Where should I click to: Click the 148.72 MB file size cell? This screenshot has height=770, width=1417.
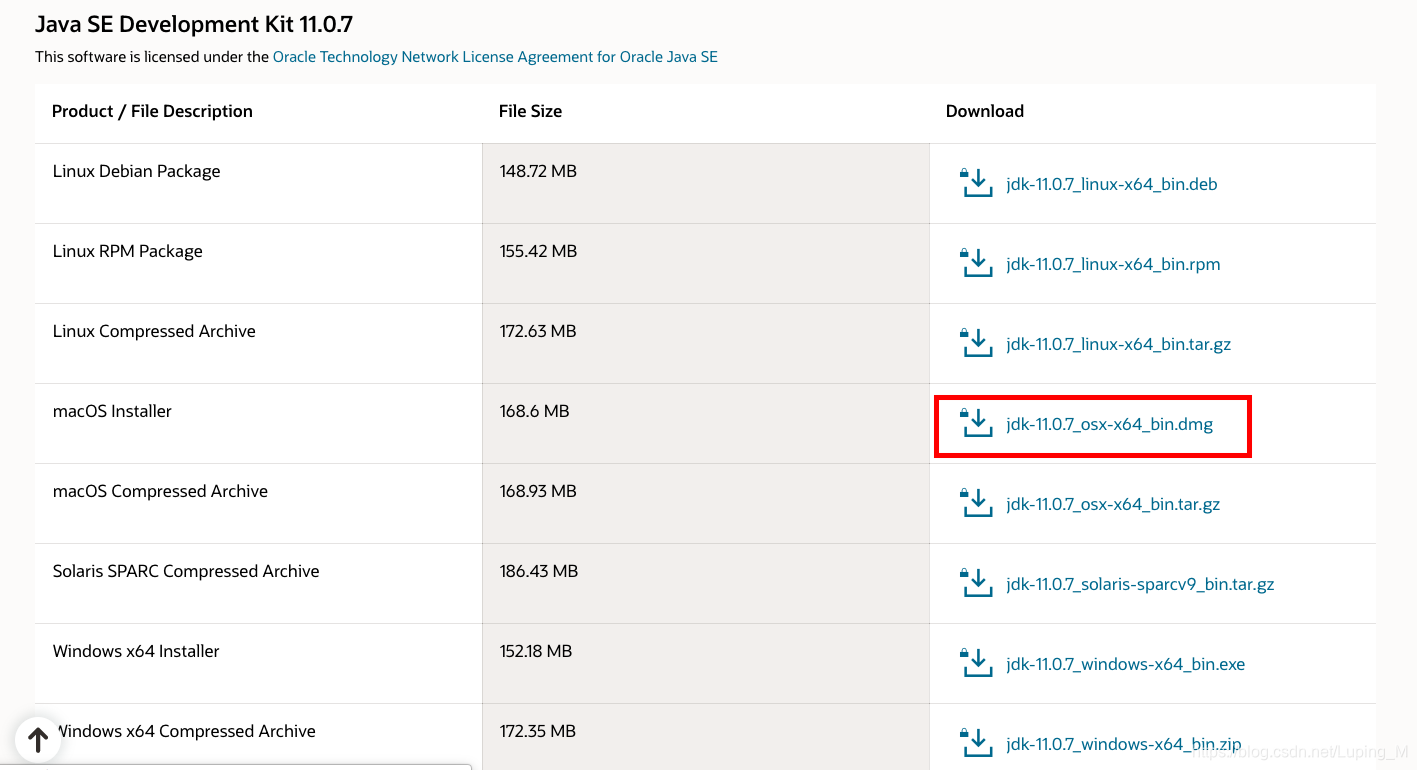point(706,183)
